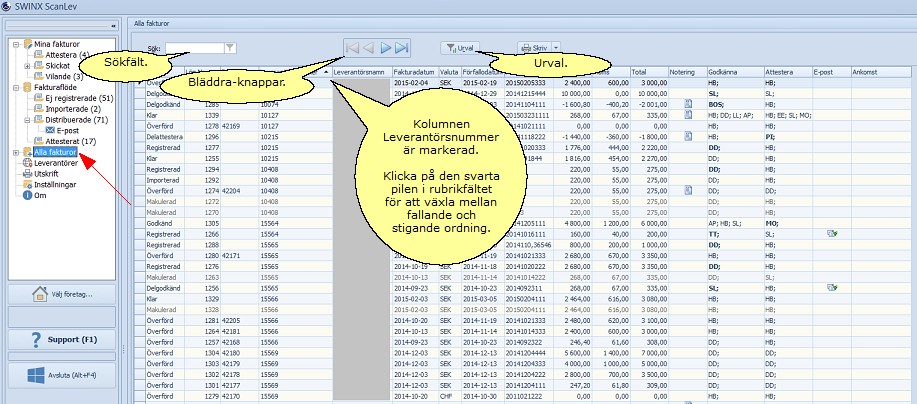Viewport: 917px width, 404px height.
Task: Click the Skriv print button
Action: (535, 48)
